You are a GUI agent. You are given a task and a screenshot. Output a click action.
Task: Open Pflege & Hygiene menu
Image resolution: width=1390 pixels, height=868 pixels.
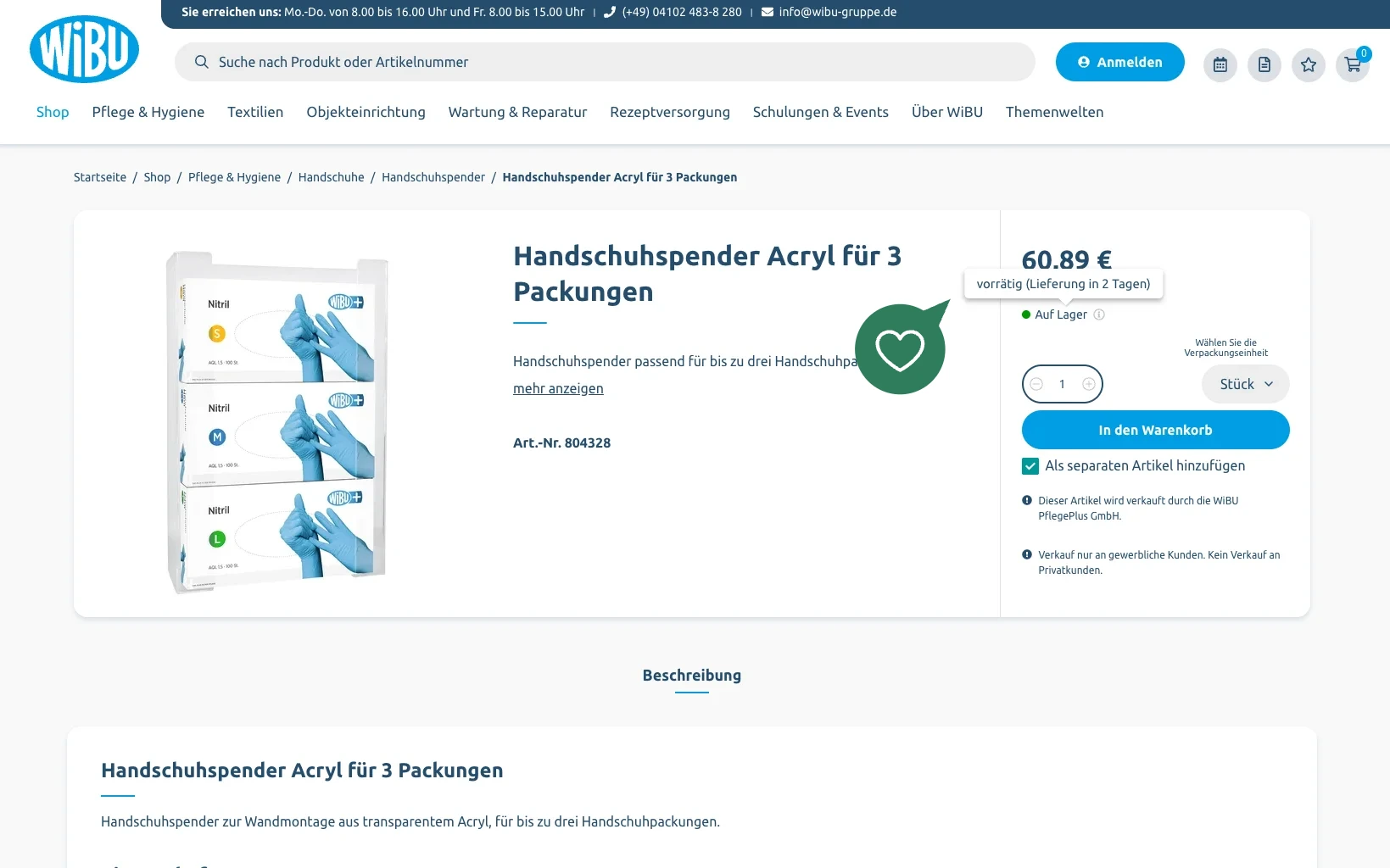click(148, 112)
